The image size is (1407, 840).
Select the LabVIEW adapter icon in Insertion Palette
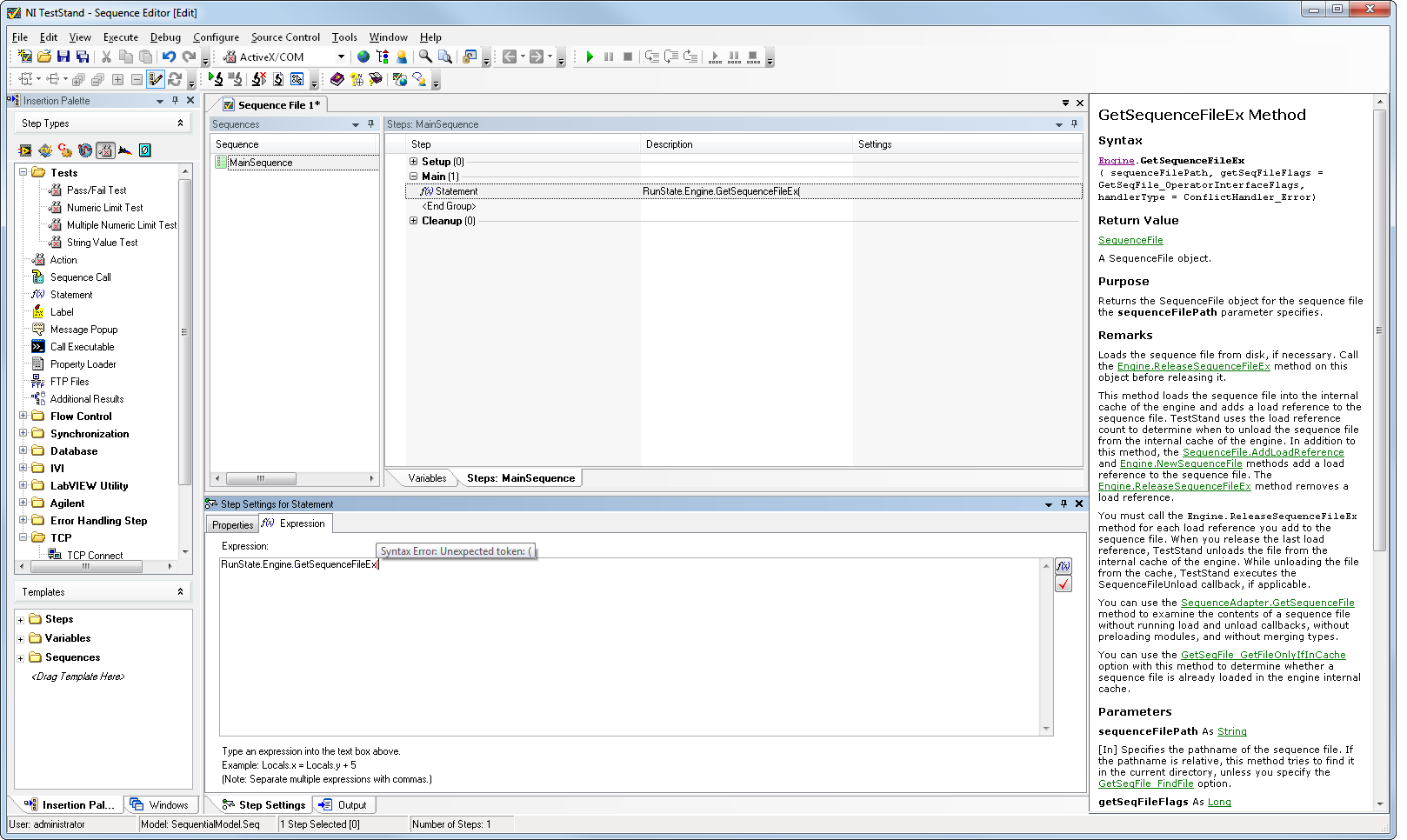pos(25,150)
